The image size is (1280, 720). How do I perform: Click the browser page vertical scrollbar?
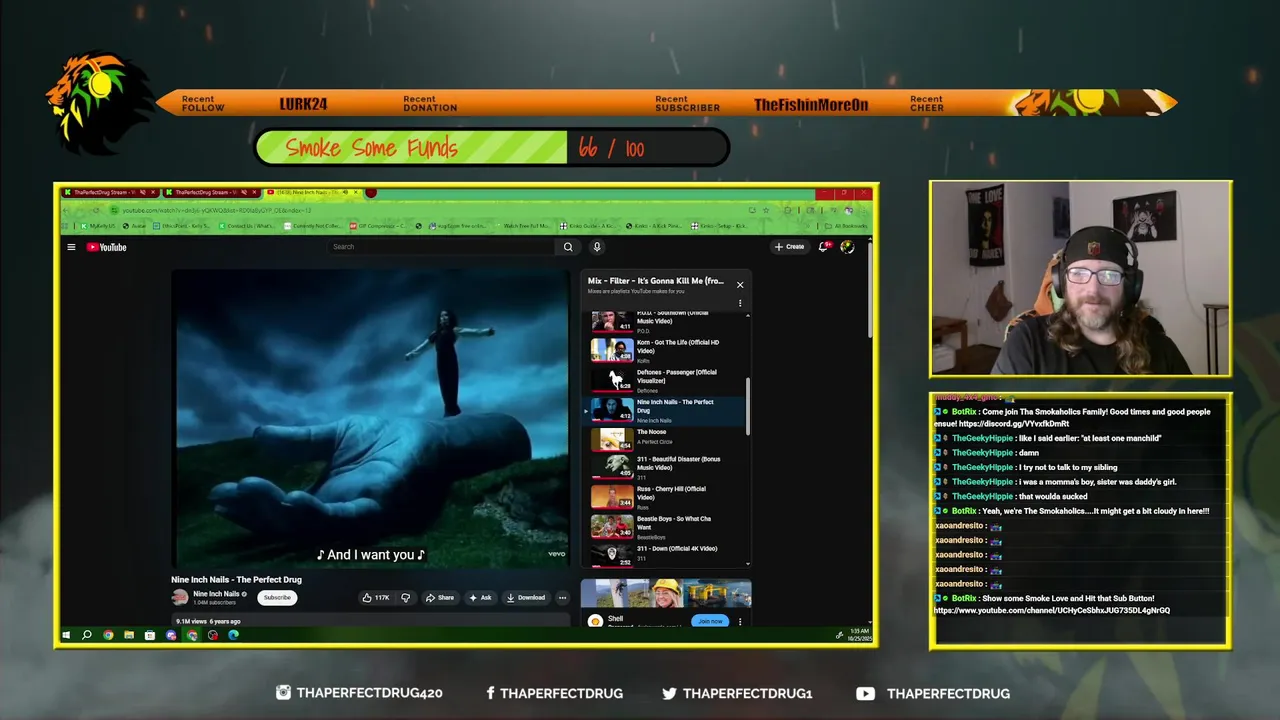tap(869, 290)
